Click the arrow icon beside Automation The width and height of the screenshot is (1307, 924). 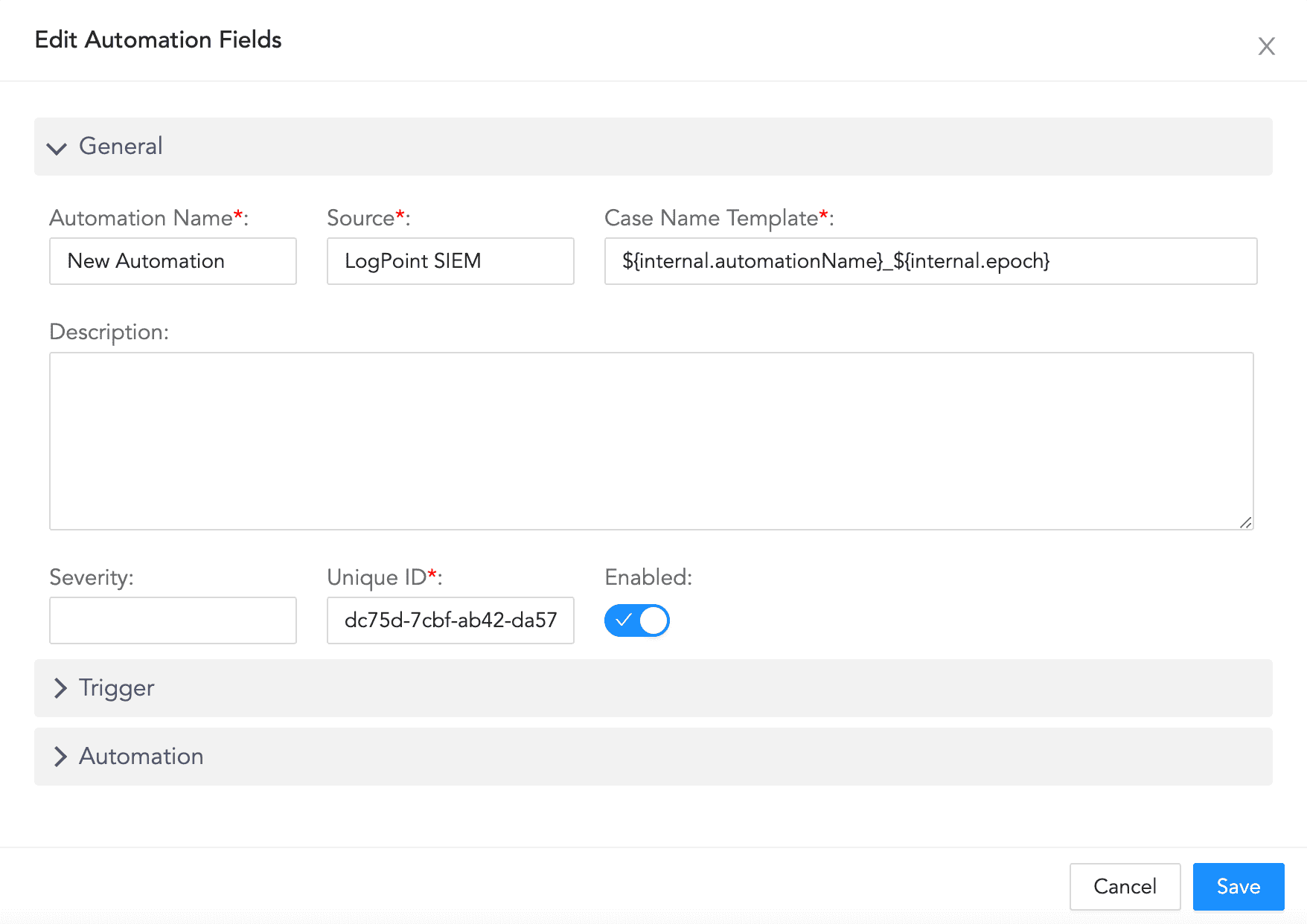[x=61, y=757]
